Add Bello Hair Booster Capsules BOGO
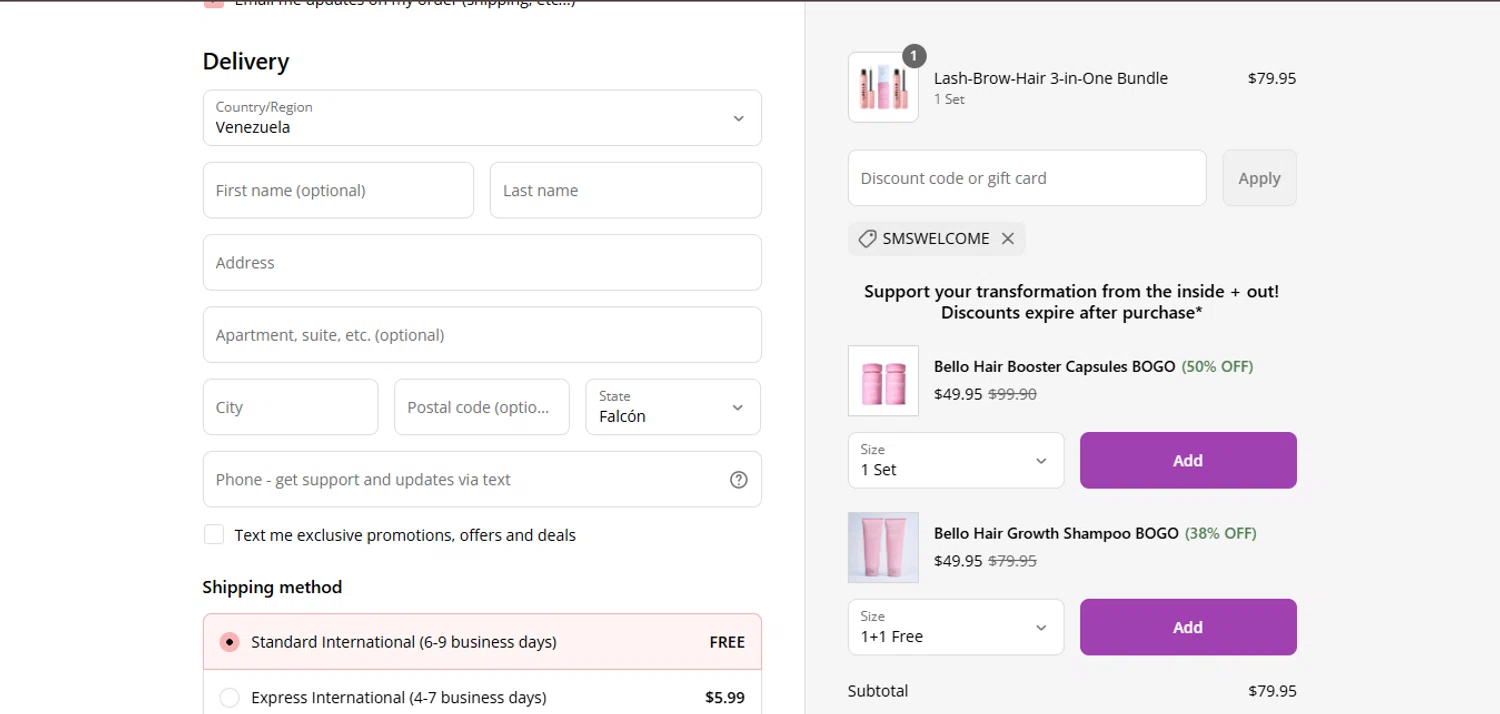This screenshot has height=714, width=1500. pos(1188,460)
